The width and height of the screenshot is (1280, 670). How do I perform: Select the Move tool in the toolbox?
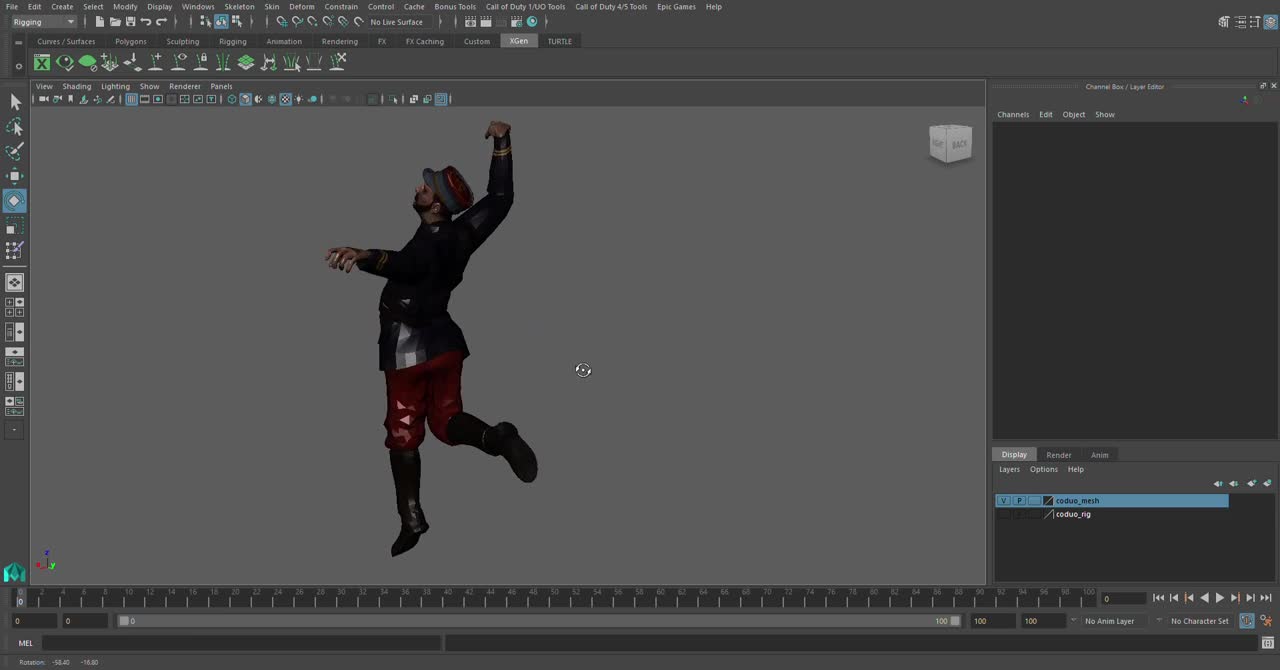14,176
